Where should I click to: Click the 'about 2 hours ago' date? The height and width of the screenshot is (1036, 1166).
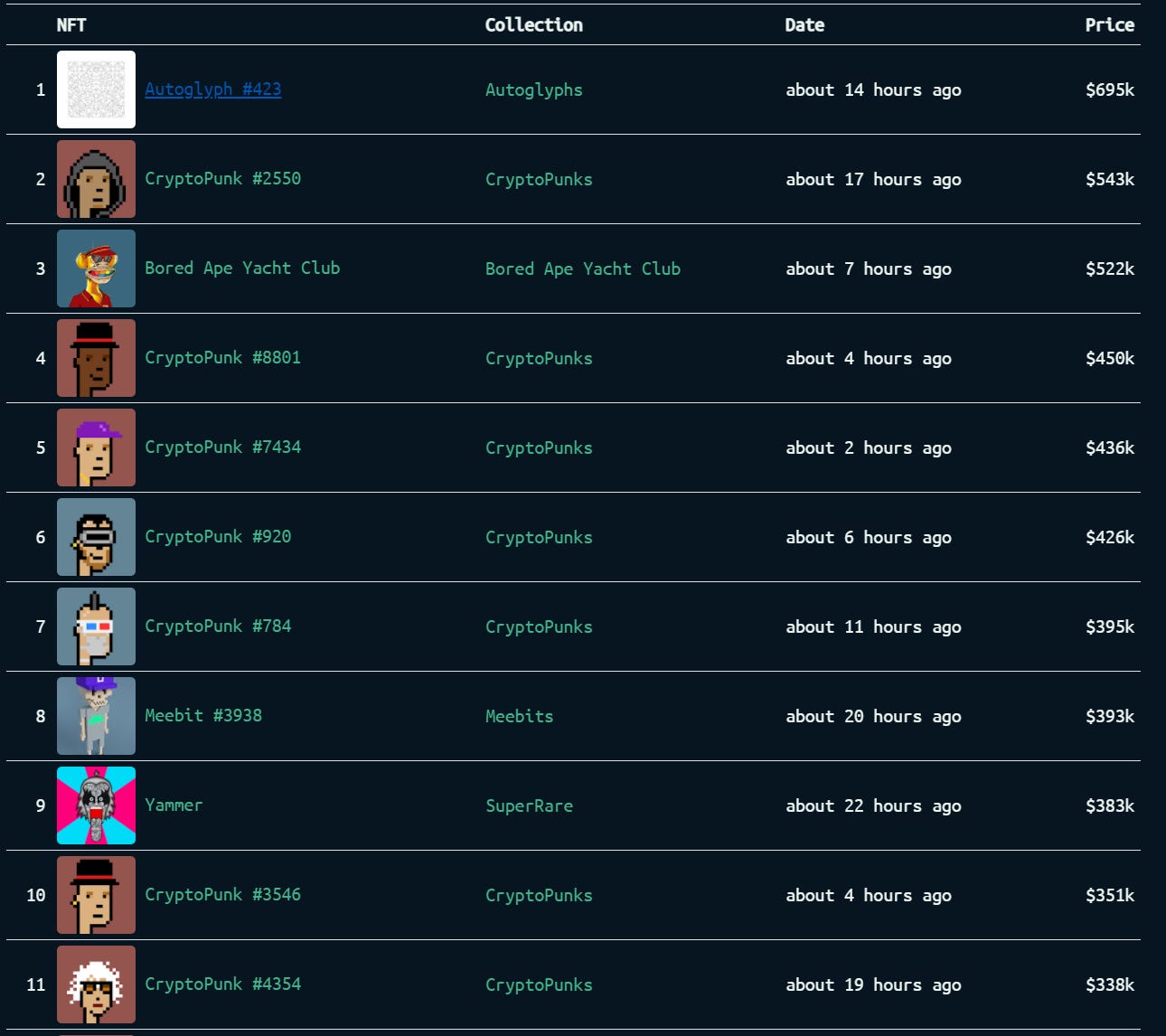869,448
